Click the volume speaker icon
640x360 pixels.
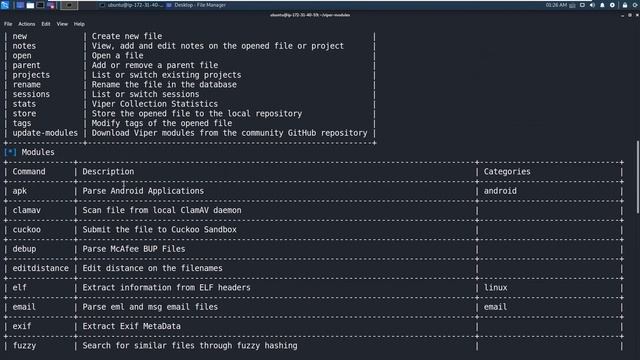click(x=592, y=5)
